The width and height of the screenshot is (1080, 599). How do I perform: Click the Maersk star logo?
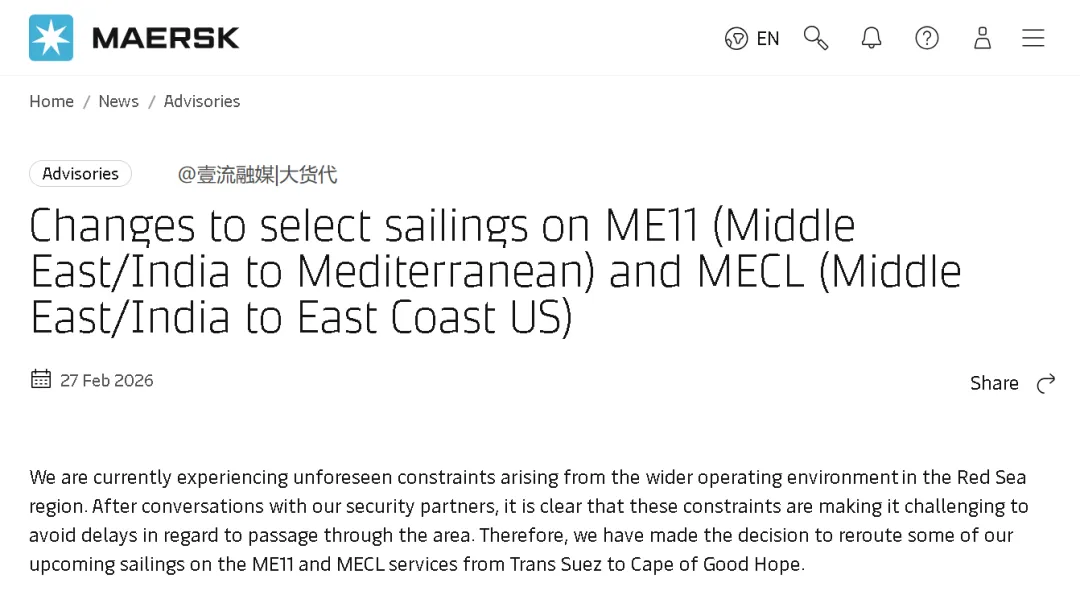(51, 38)
